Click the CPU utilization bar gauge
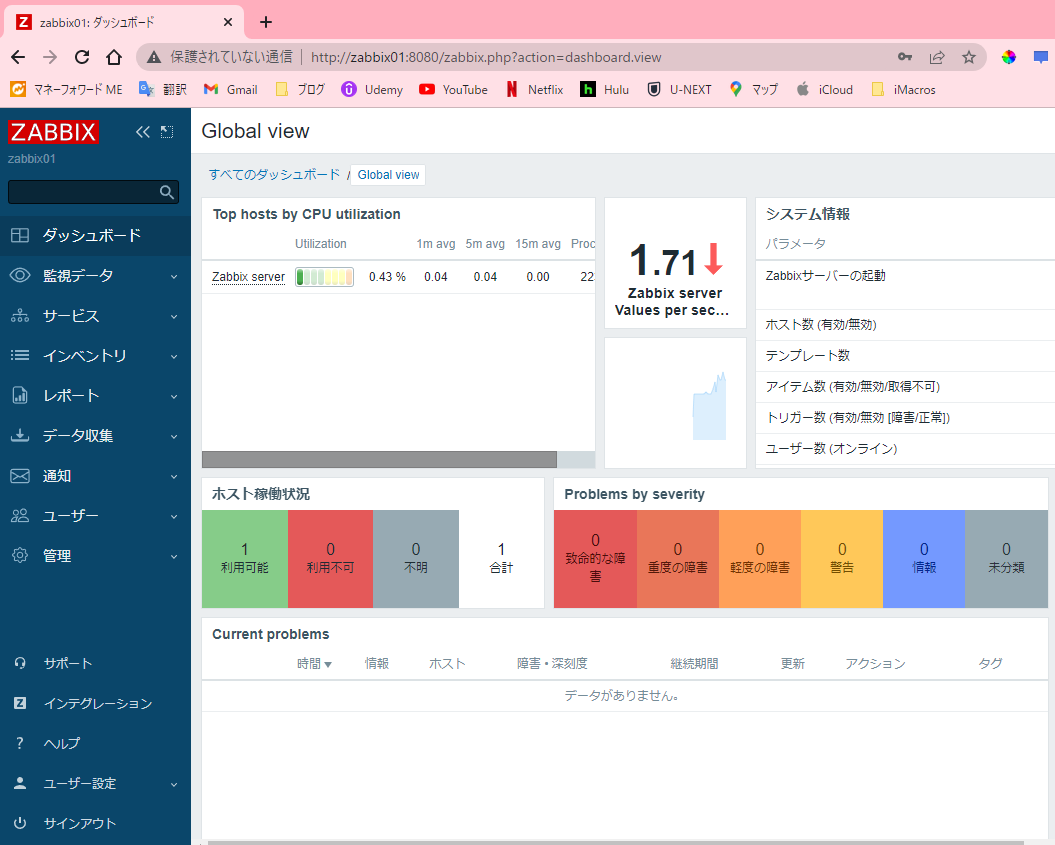The image size is (1055, 845). point(324,277)
